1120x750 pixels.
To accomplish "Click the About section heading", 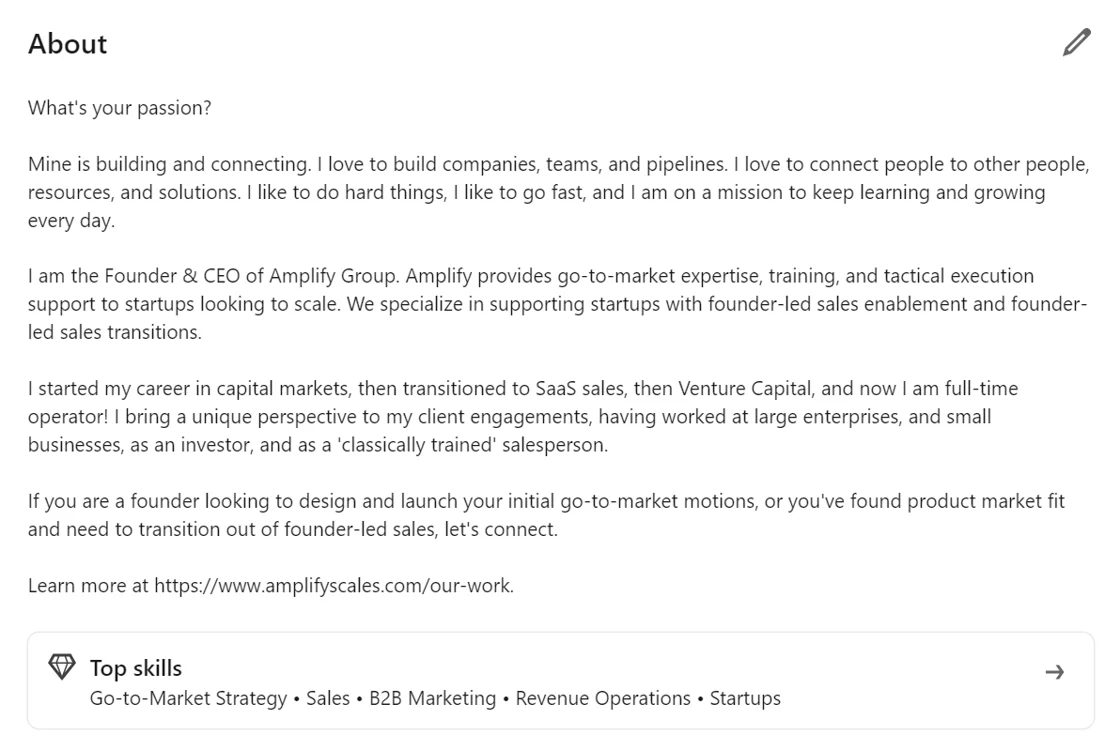I will pos(67,44).
